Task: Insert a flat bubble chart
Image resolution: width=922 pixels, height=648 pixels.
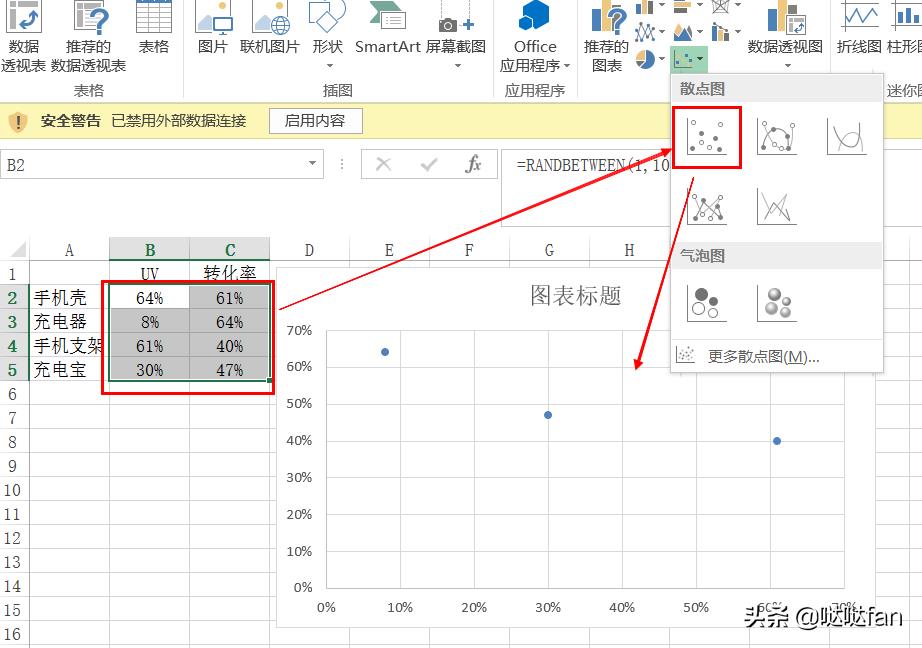Action: 707,302
